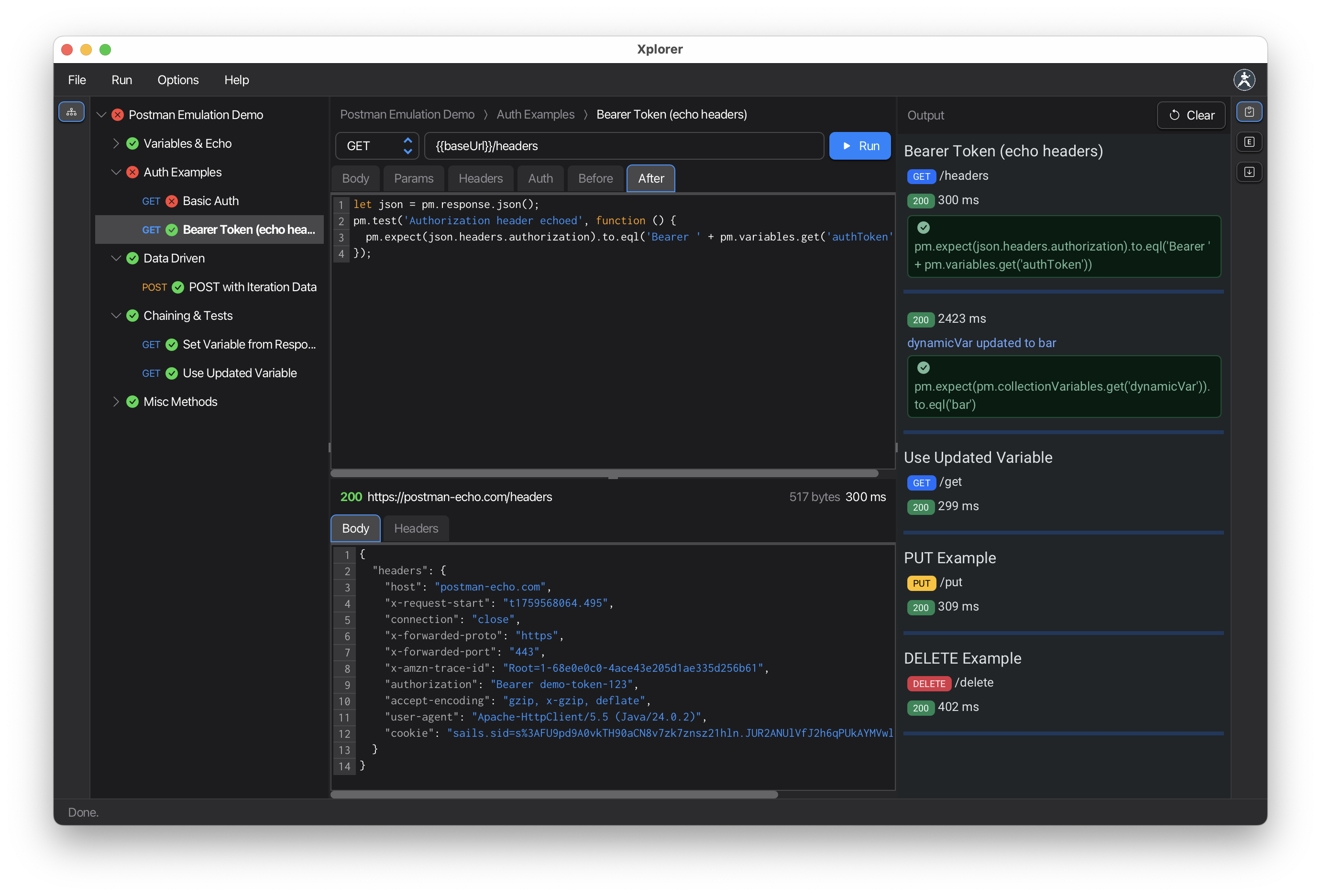This screenshot has width=1321, height=896.
Task: Click the user avatar icon in top-right corner
Action: [1245, 79]
